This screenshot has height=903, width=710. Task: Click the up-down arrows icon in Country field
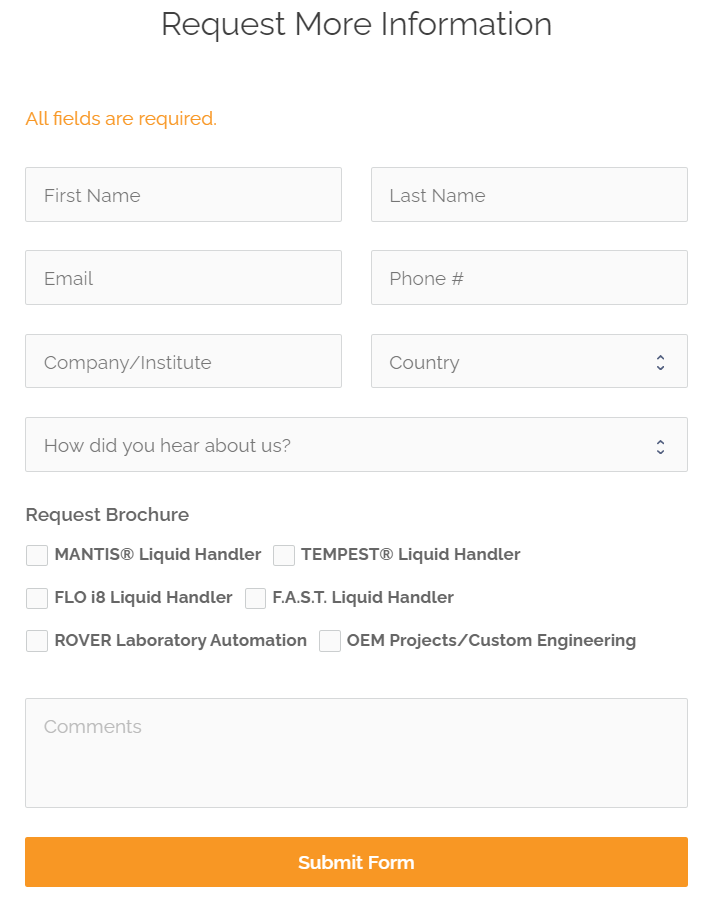coord(660,362)
